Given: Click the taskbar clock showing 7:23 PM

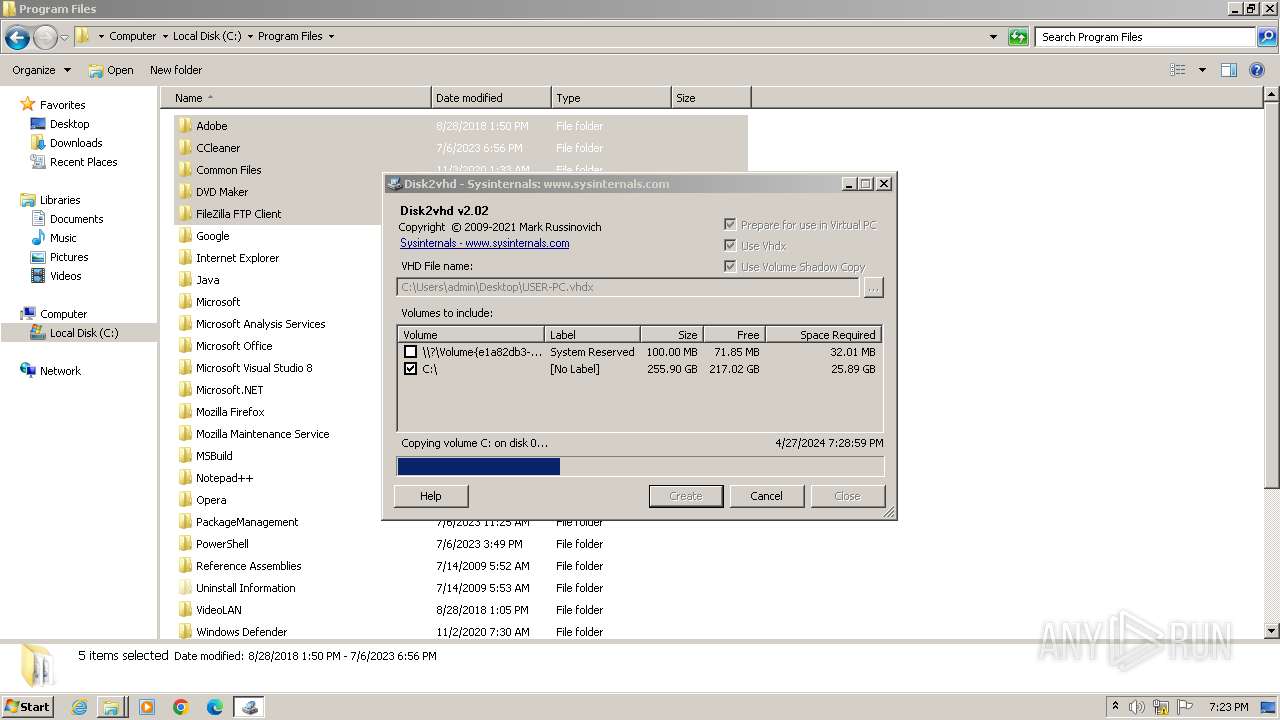Looking at the screenshot, I should point(1228,707).
